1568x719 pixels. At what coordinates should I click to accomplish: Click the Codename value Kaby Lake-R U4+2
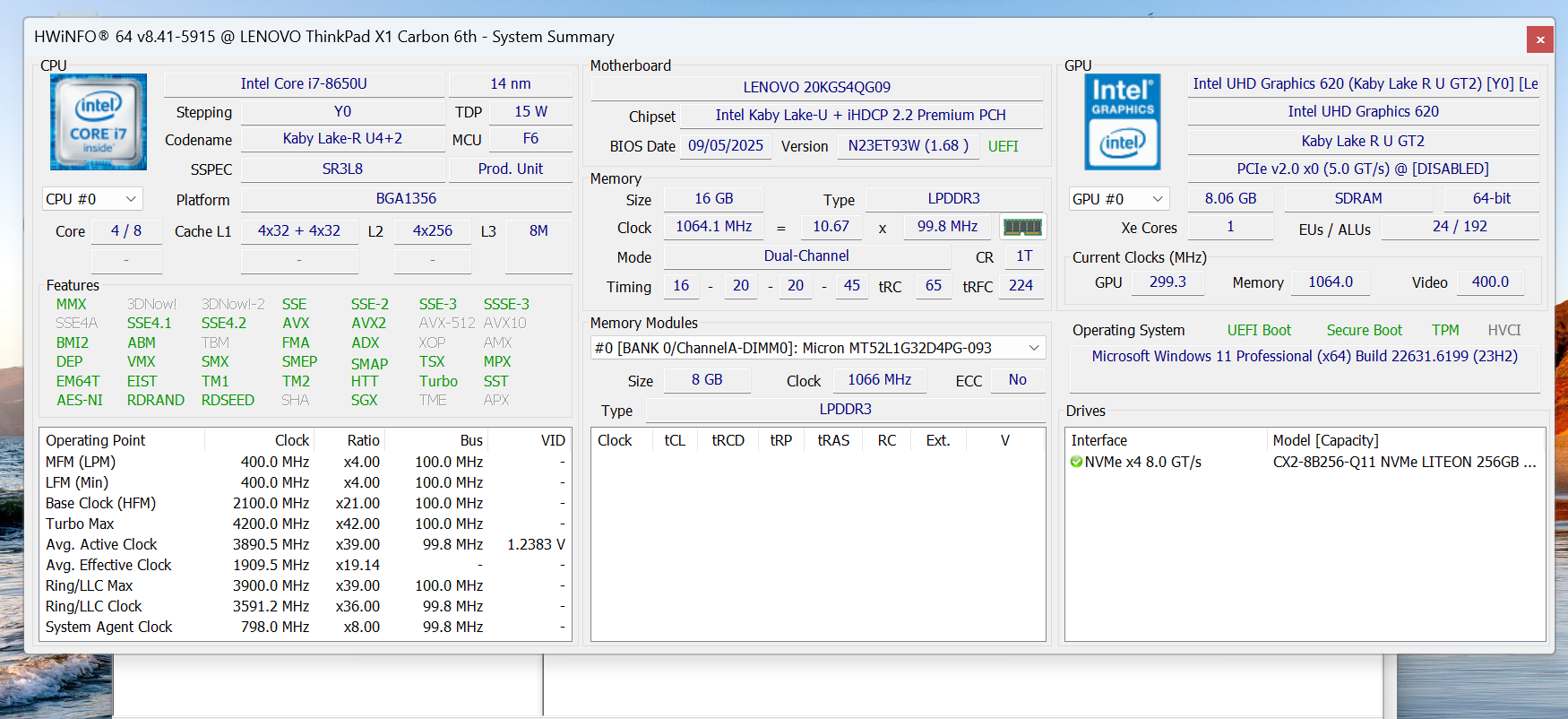342,139
